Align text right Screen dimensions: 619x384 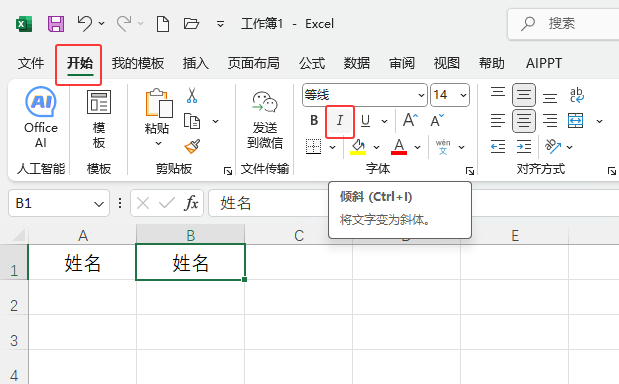point(550,121)
